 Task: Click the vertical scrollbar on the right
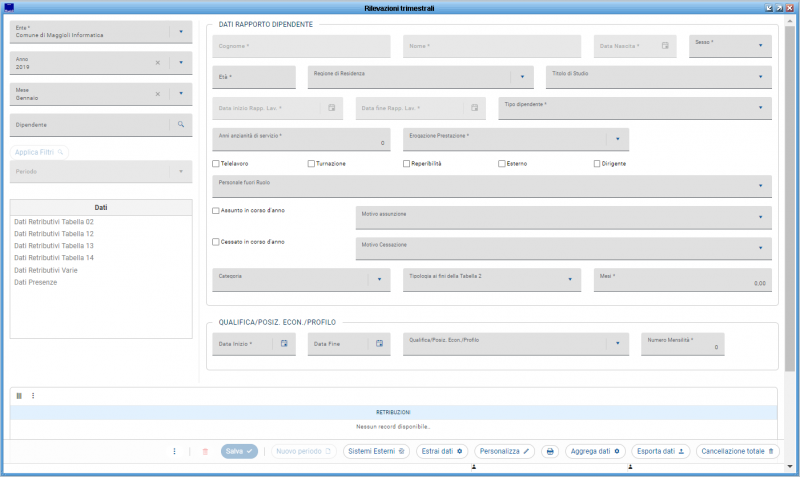[791, 200]
